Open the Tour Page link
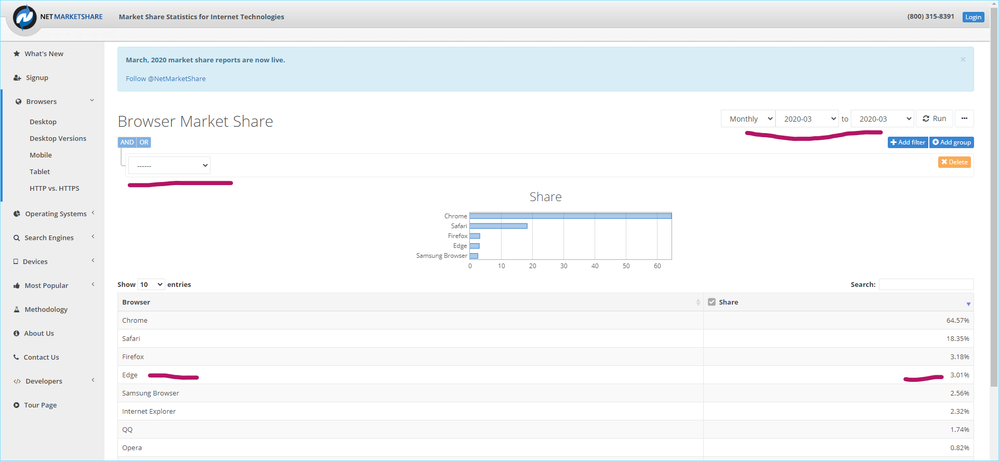 pyautogui.click(x=41, y=405)
